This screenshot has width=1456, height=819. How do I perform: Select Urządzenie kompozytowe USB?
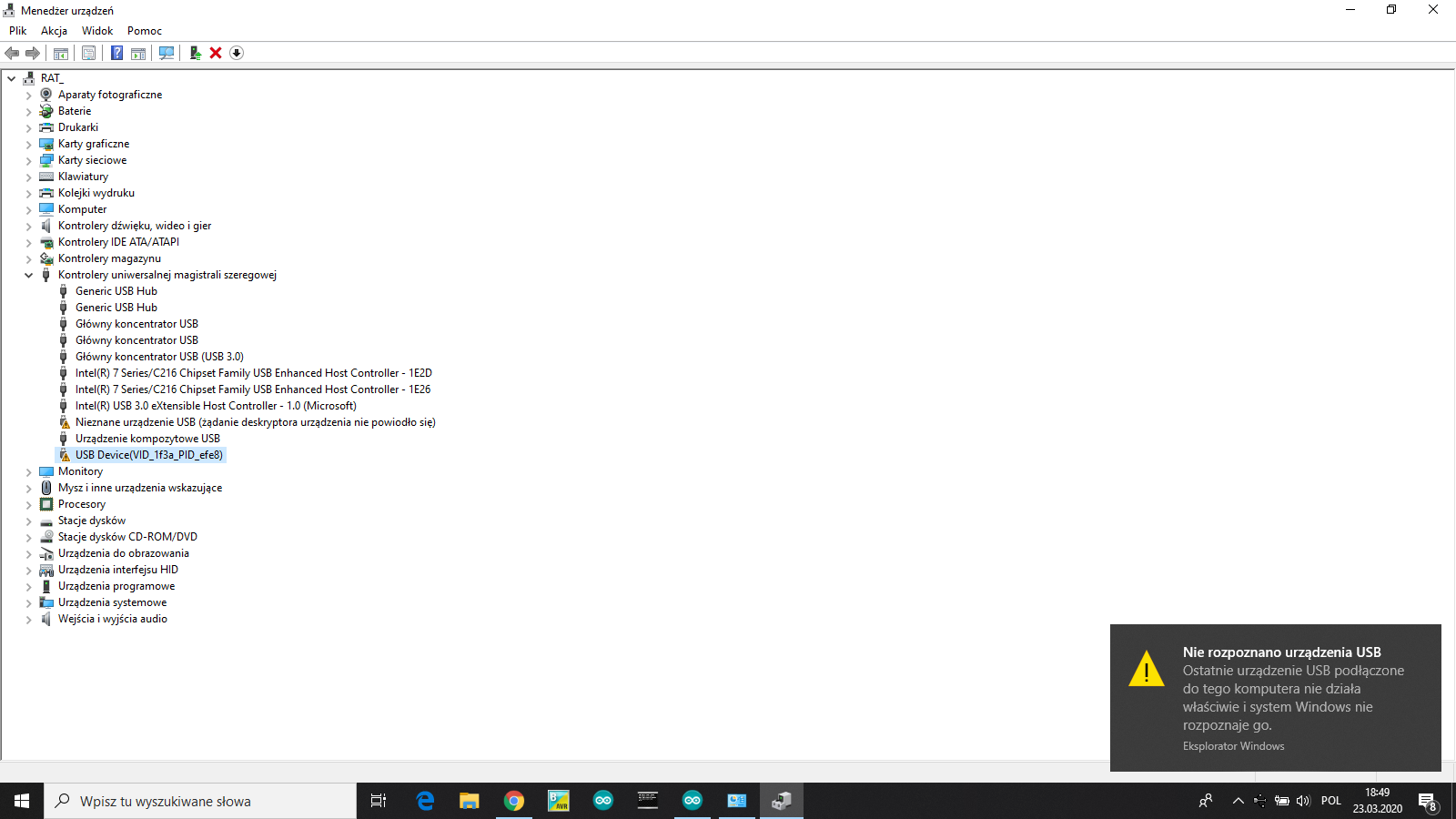(x=147, y=439)
